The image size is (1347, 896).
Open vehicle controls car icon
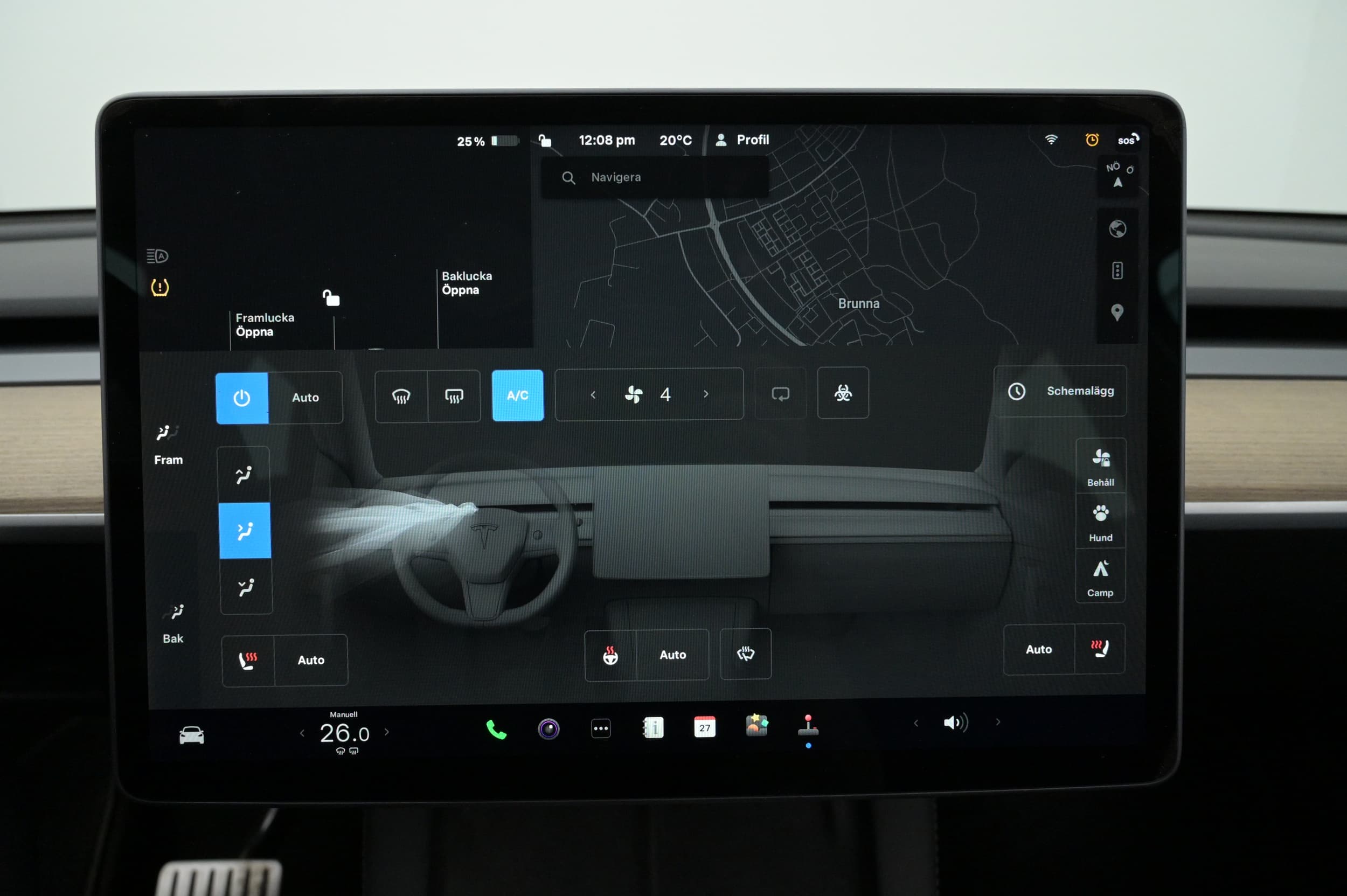coord(191,735)
